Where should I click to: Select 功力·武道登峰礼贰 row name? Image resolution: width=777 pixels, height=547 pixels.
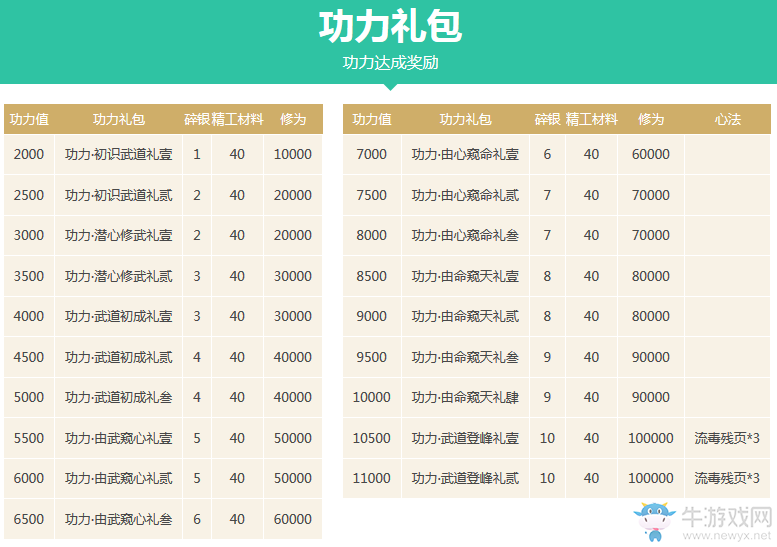(465, 478)
